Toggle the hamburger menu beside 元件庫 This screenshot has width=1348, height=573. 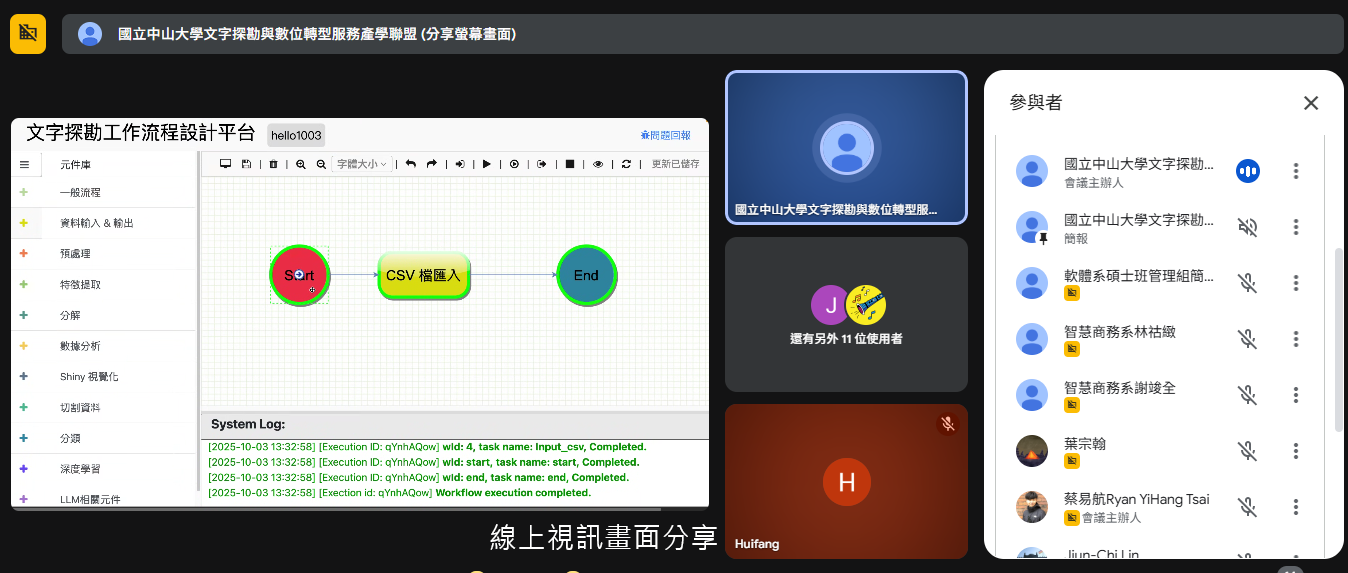tap(24, 164)
